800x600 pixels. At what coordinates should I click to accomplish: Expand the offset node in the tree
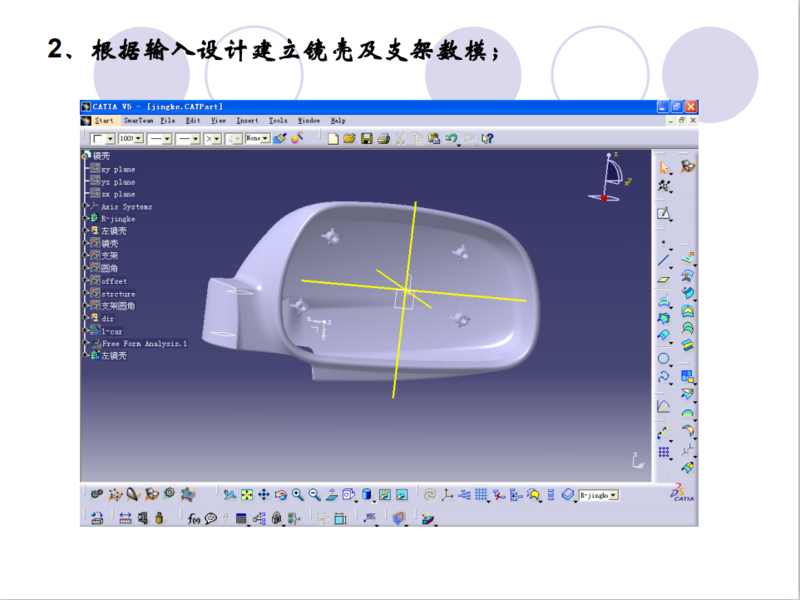88,281
